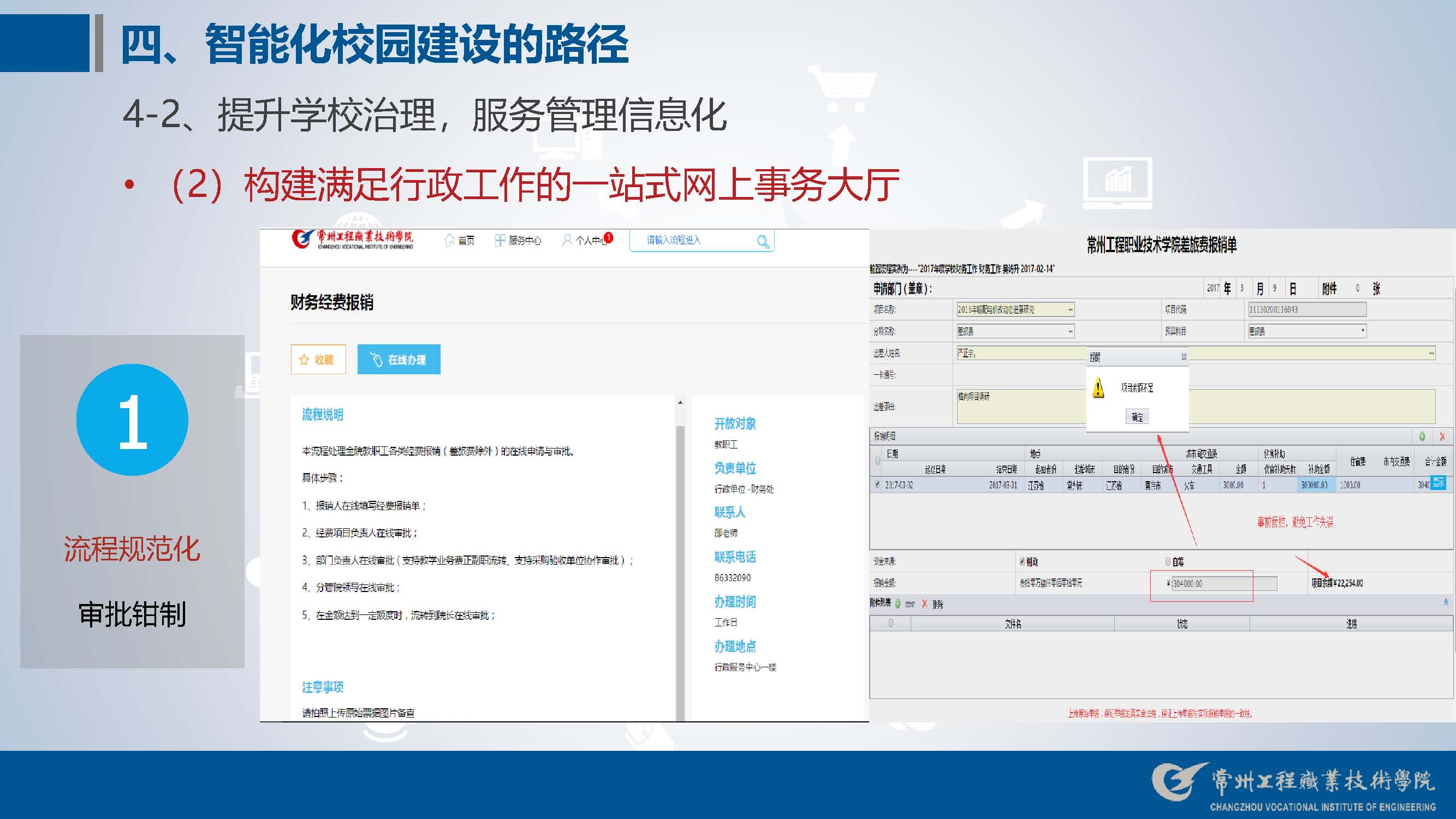Click red X 删除 attachment icon

click(925, 604)
